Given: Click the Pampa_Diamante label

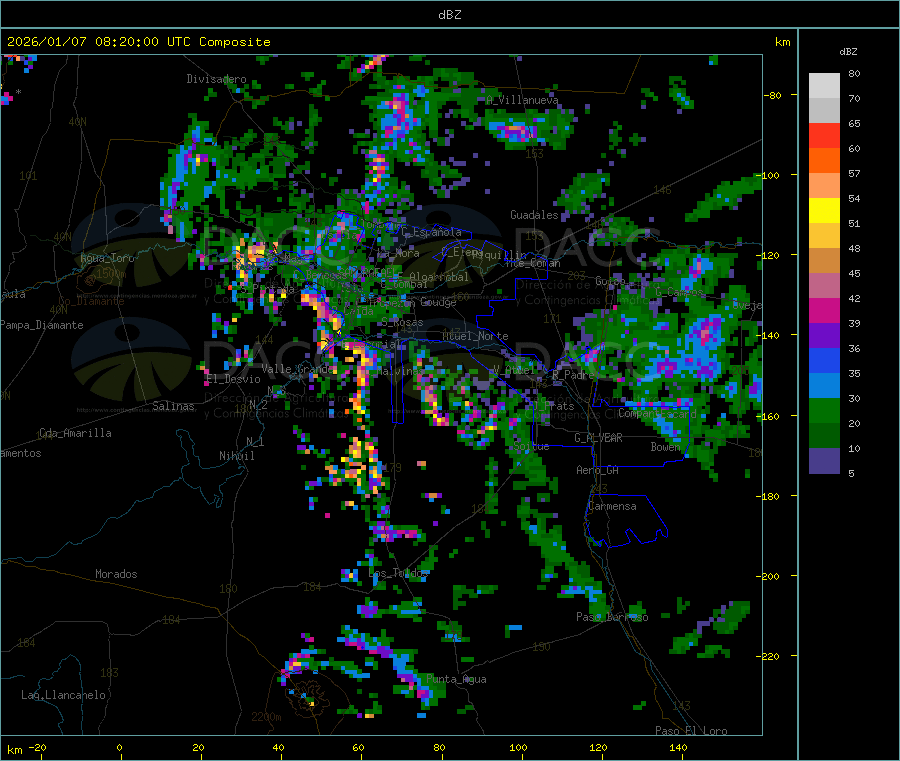Looking at the screenshot, I should point(42,325).
